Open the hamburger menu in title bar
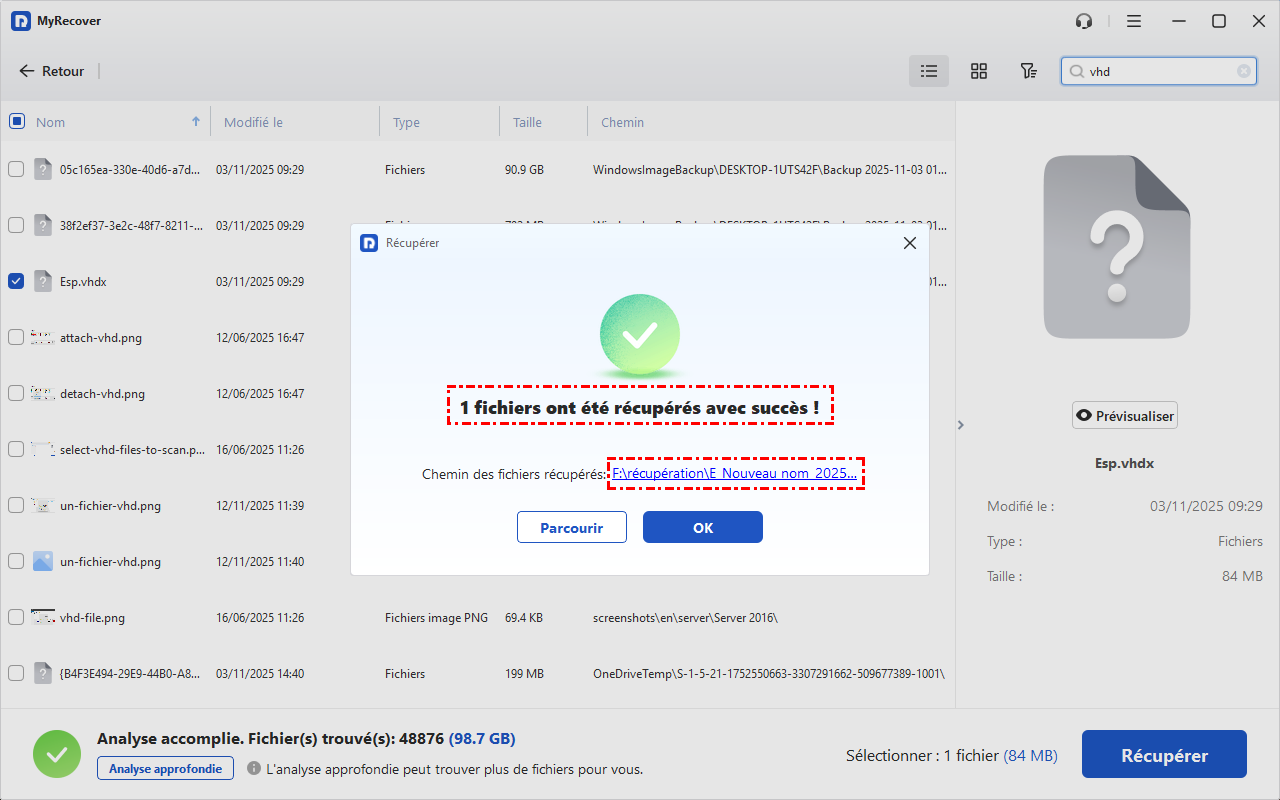This screenshot has width=1280, height=800. pyautogui.click(x=1134, y=21)
